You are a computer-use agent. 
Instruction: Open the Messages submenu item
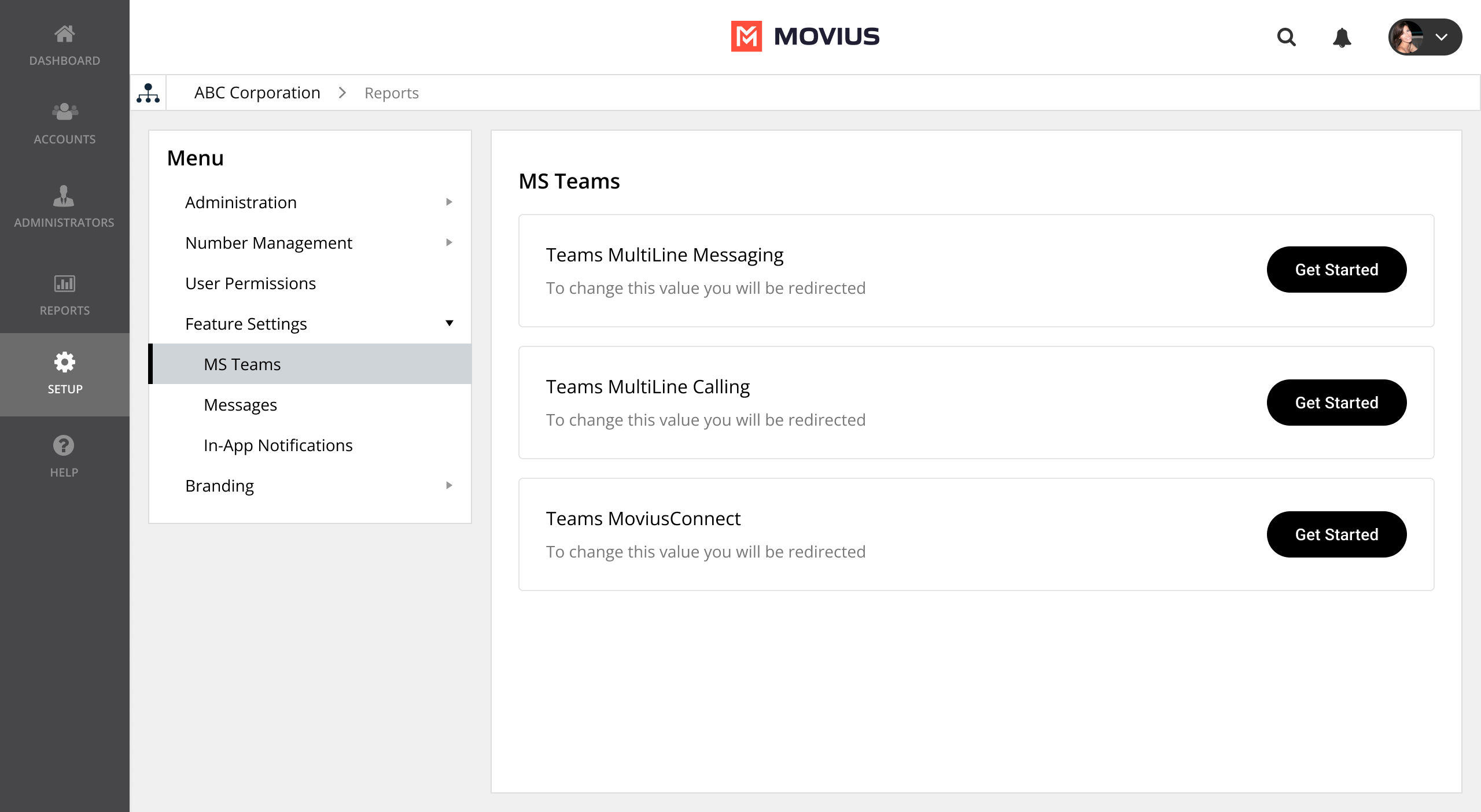[240, 405]
